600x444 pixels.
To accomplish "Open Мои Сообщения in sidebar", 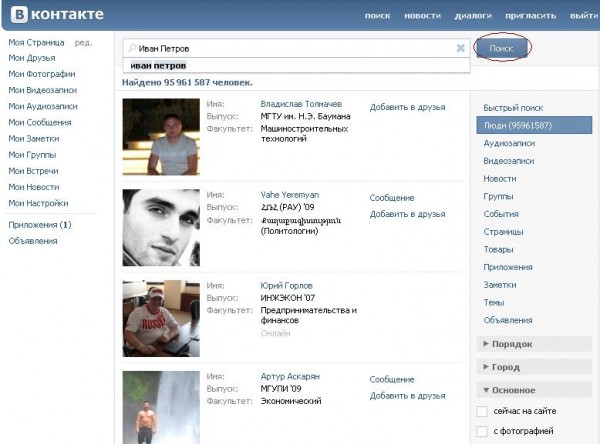I will [40, 122].
